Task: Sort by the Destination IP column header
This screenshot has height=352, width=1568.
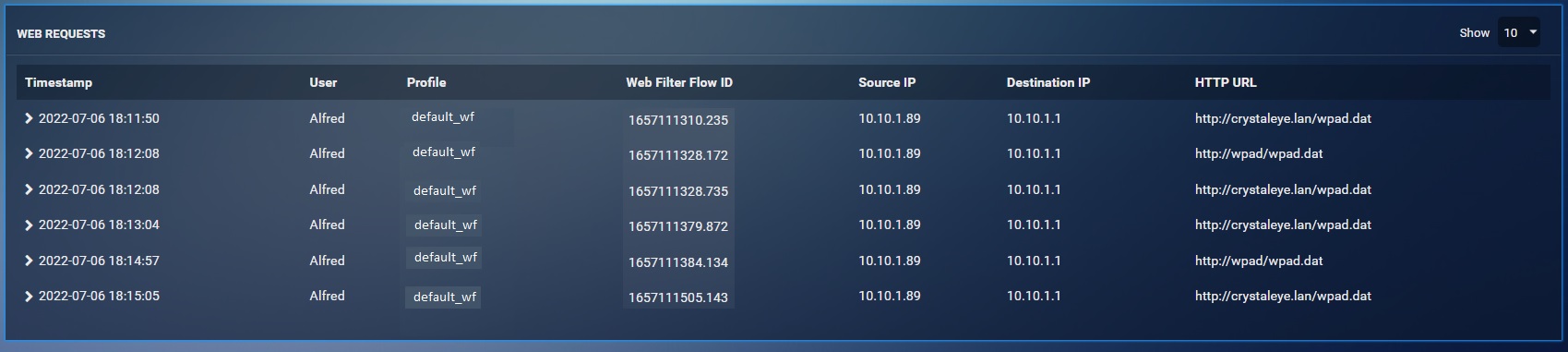Action: 1048,82
